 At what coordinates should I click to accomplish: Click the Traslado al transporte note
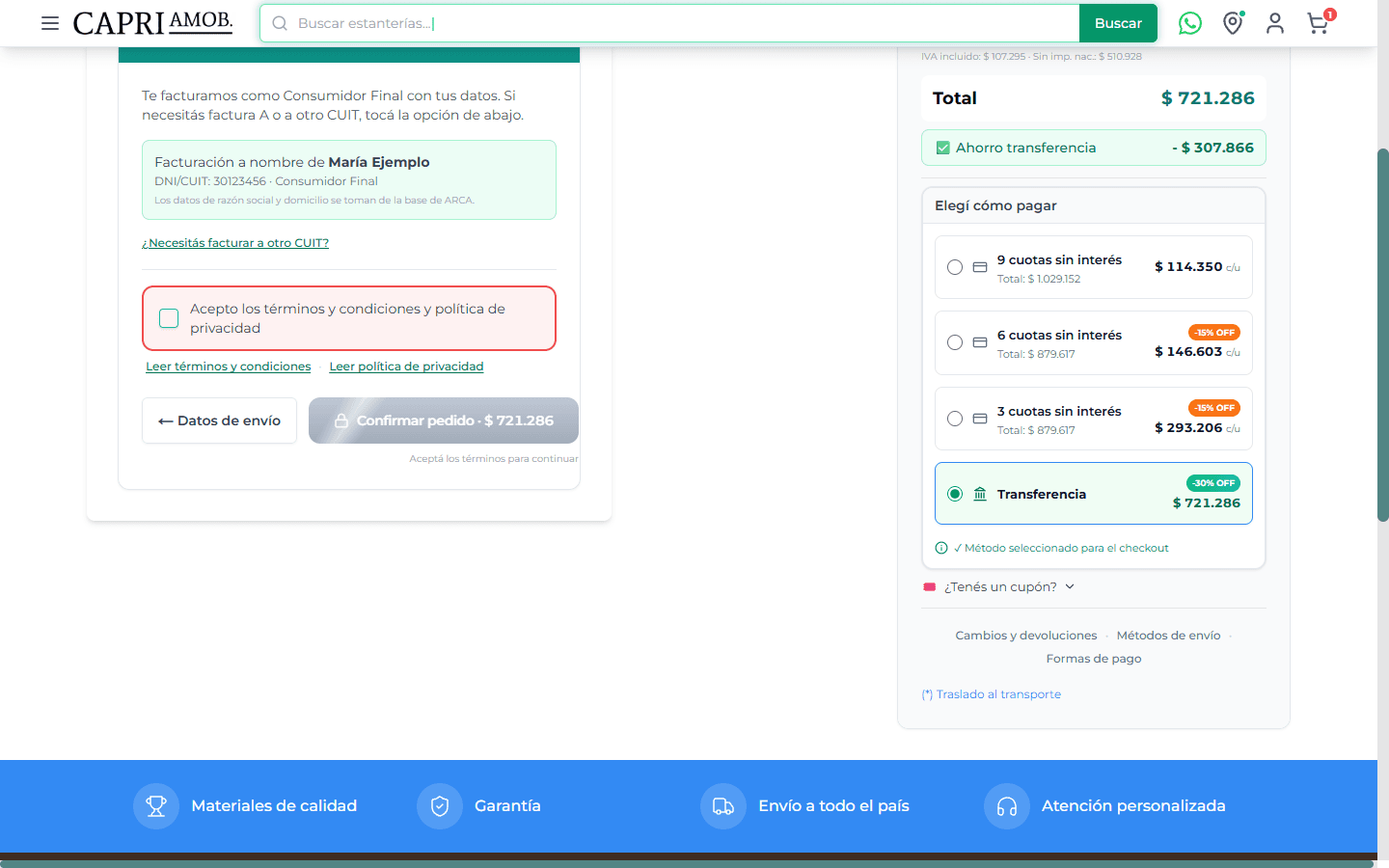[x=992, y=694]
